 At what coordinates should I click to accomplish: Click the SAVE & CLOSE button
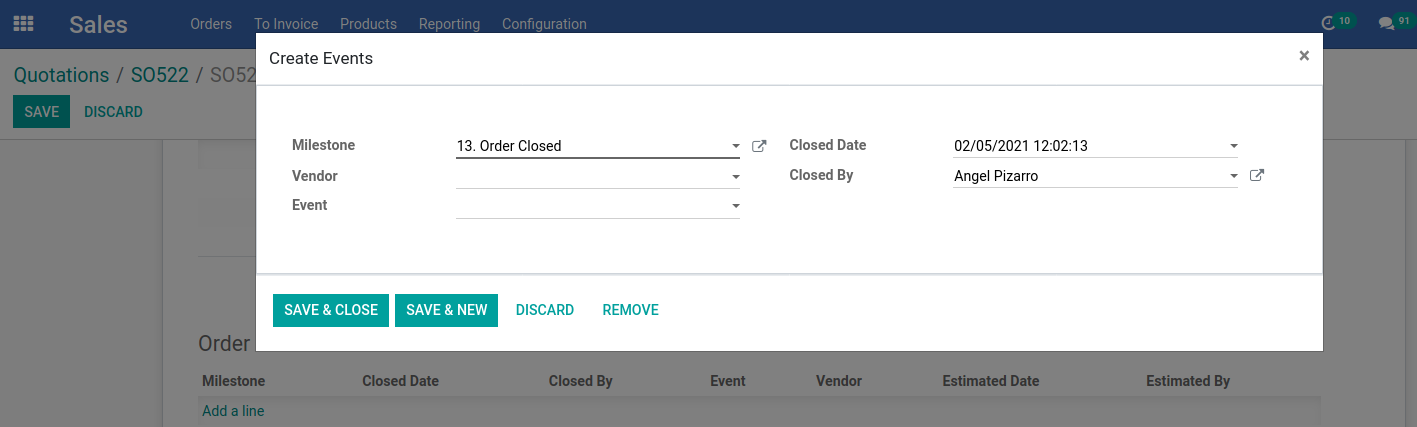[x=331, y=310]
